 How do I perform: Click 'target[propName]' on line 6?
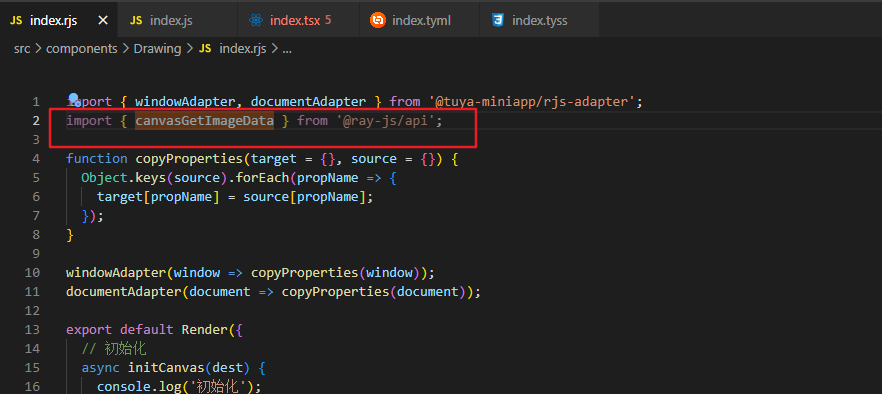click(x=158, y=197)
